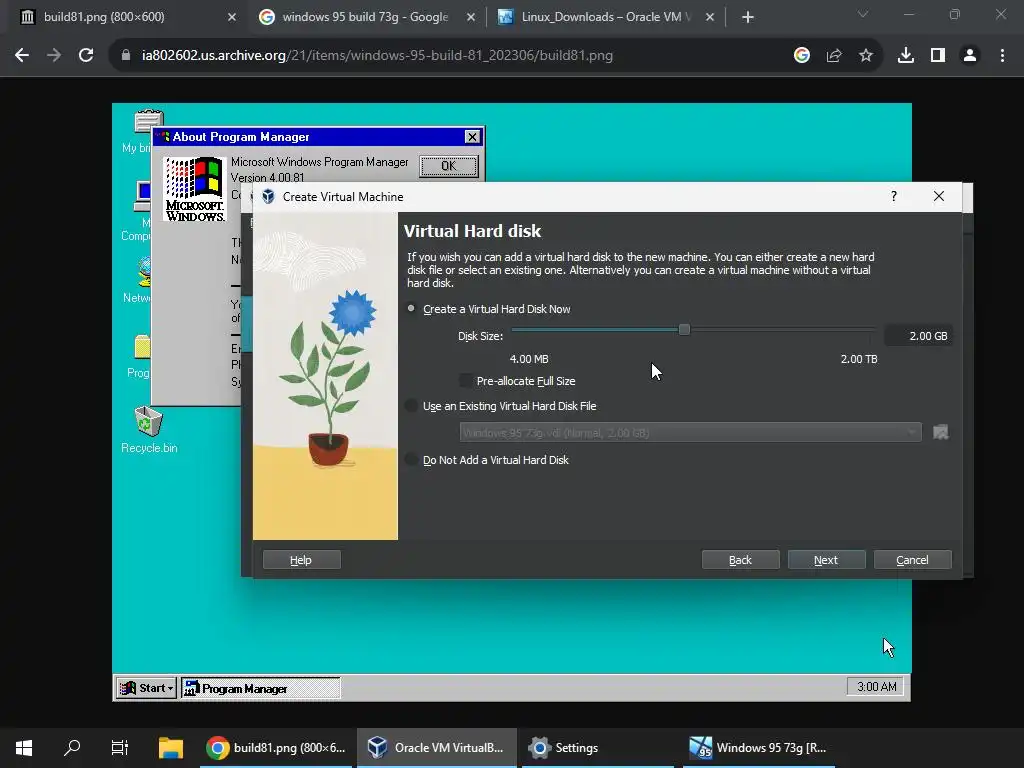Click the Help button in wizard
Viewport: 1024px width, 768px height.
pyautogui.click(x=301, y=560)
